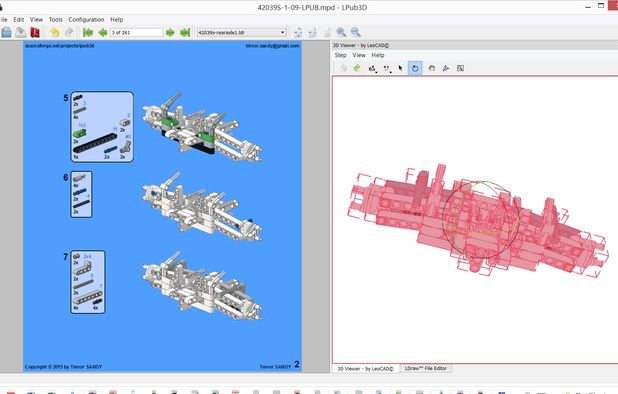The image size is (618, 394).
Task: Open the main window Help menu
Action: point(117,19)
